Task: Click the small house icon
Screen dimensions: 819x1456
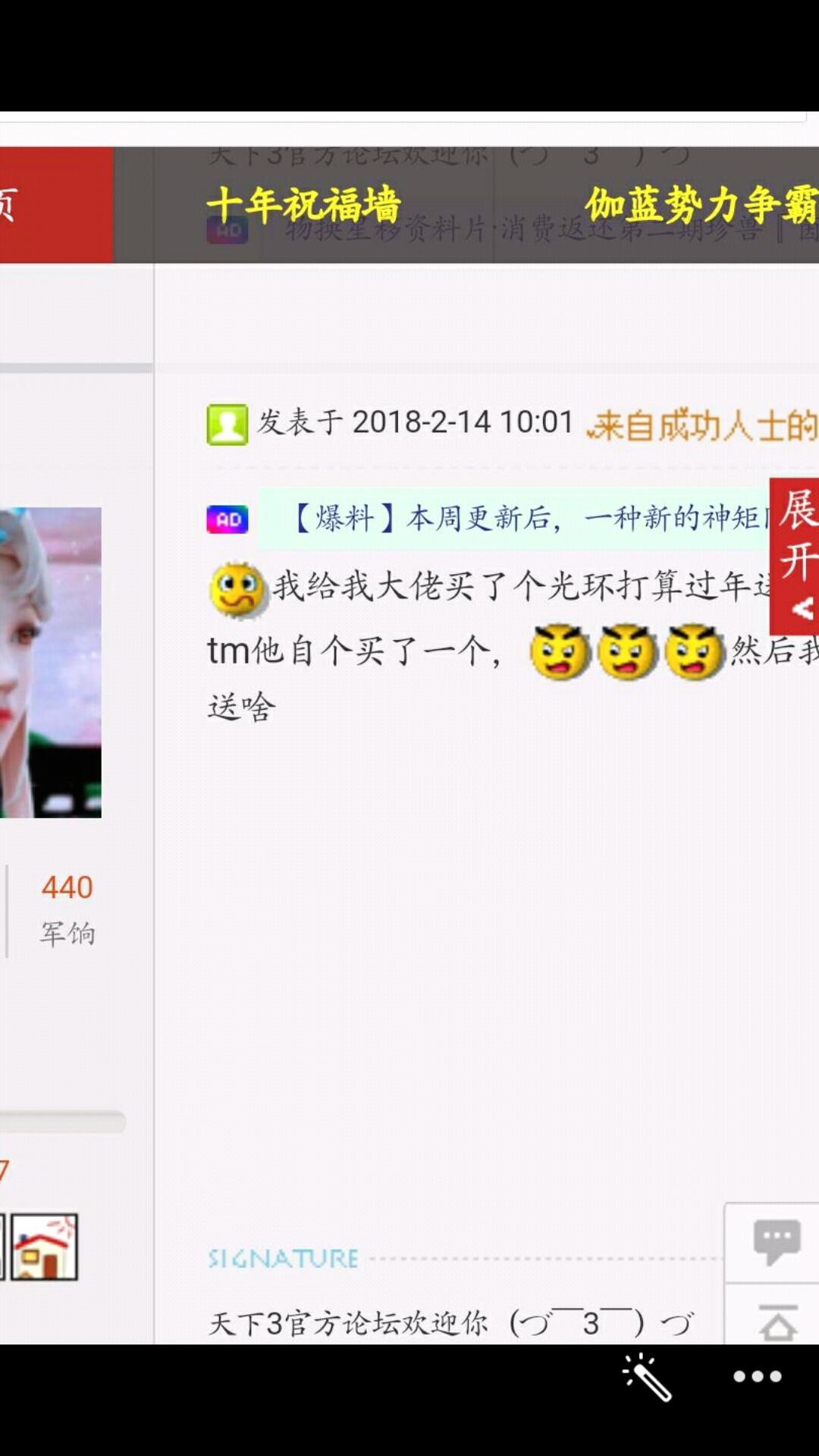Action: tap(44, 1247)
